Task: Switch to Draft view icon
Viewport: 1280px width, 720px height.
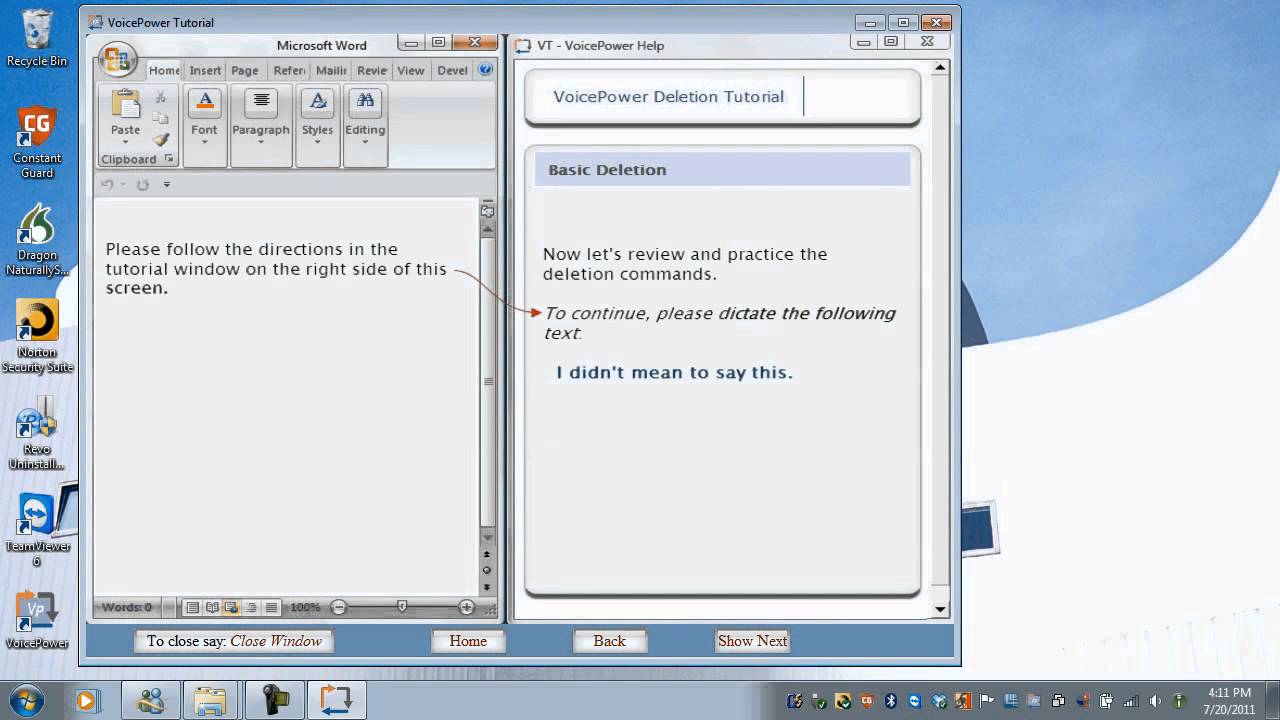Action: [271, 607]
